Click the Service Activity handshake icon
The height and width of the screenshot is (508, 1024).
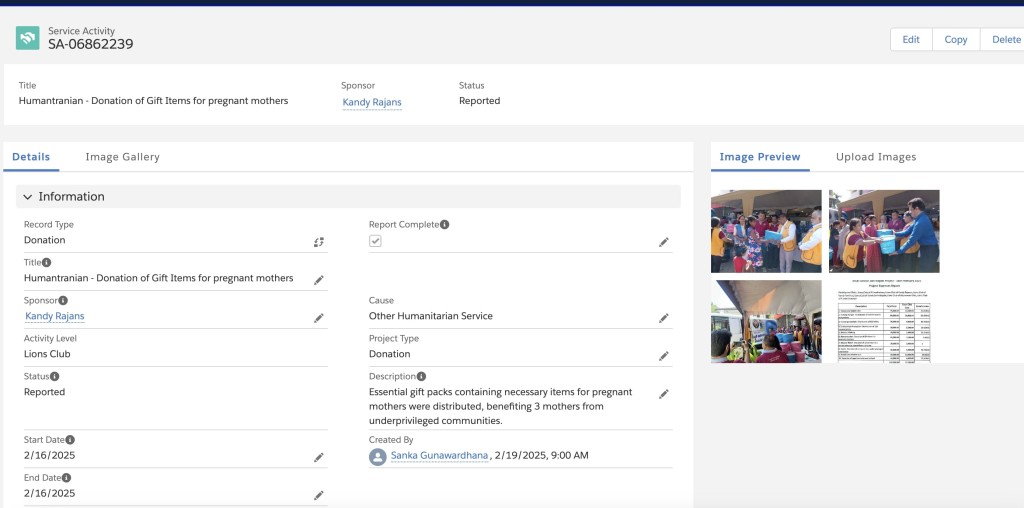coord(27,38)
